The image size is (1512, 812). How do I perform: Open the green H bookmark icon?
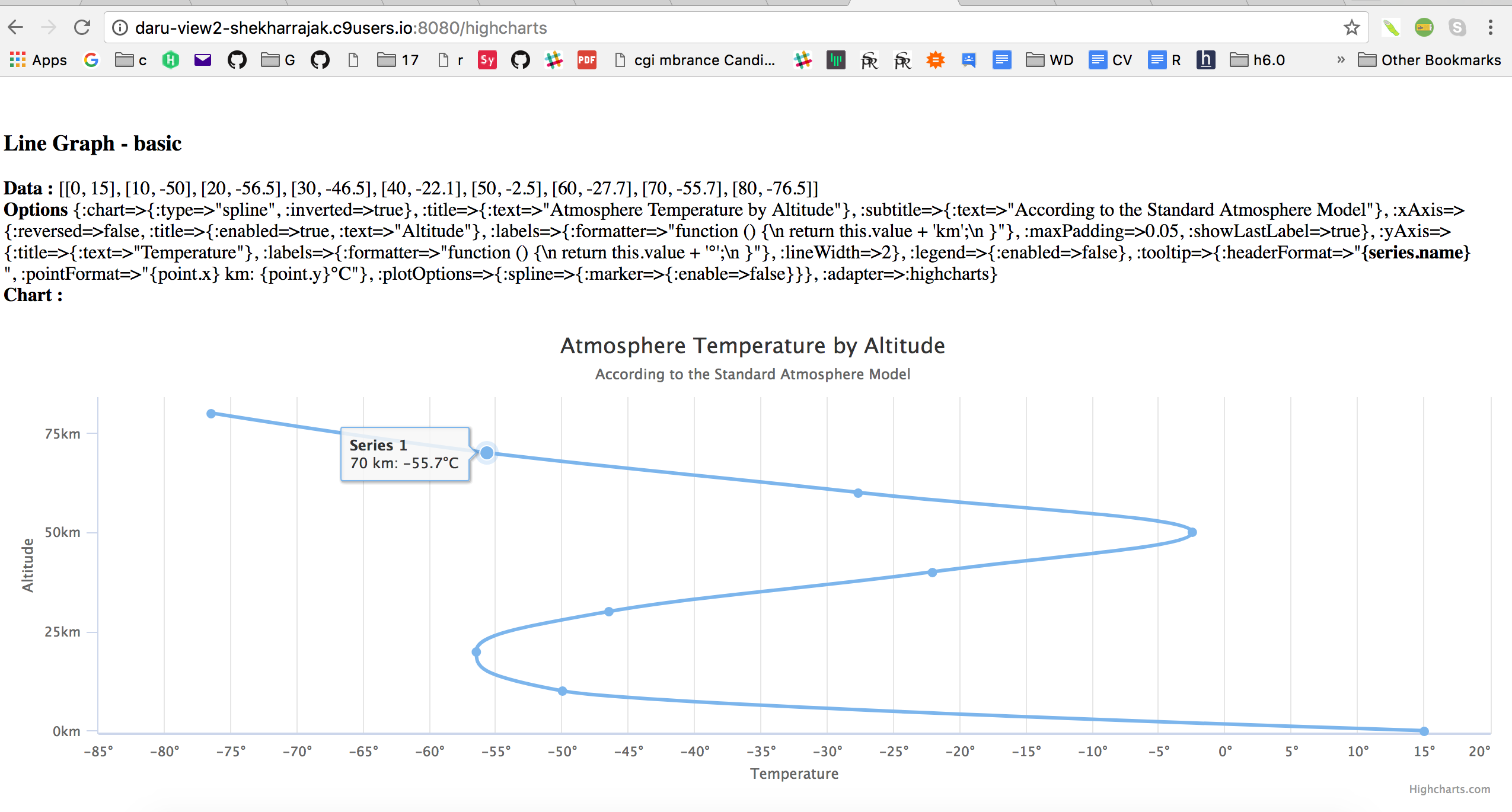[x=170, y=60]
